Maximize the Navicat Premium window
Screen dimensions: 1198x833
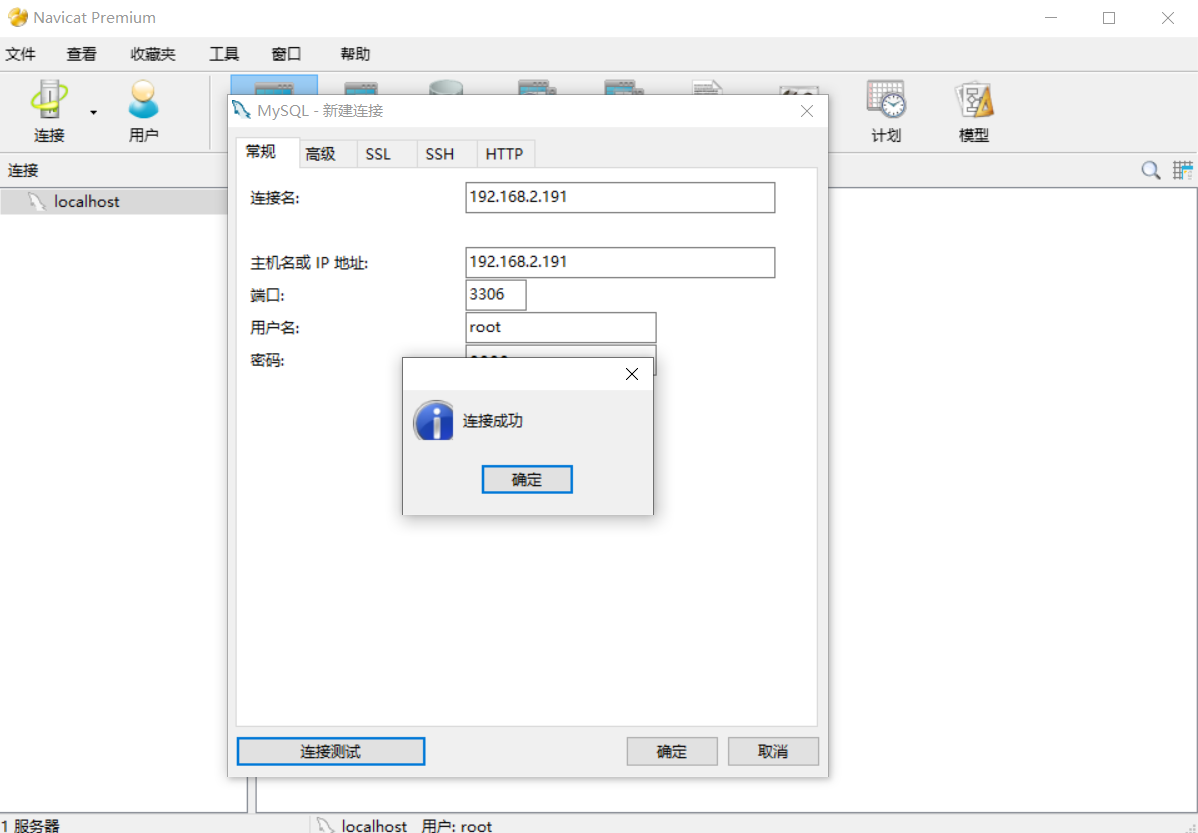tap(1109, 18)
